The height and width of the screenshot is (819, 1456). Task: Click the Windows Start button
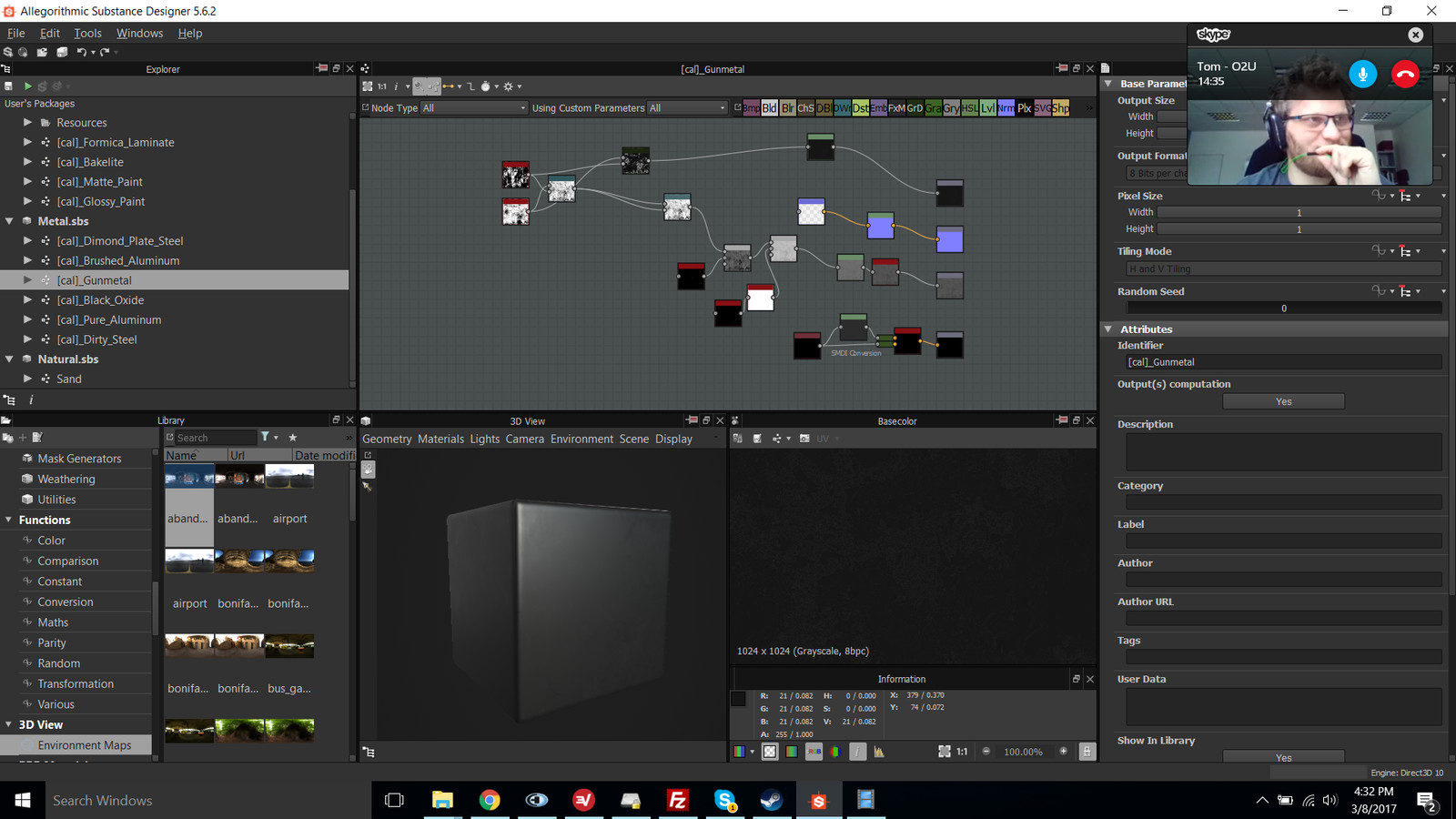click(x=23, y=800)
